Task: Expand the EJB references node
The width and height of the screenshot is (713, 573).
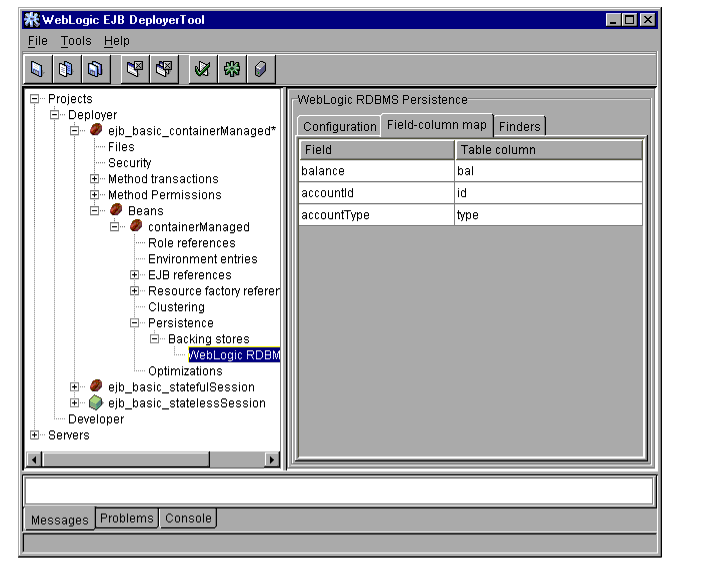Action: point(135,275)
